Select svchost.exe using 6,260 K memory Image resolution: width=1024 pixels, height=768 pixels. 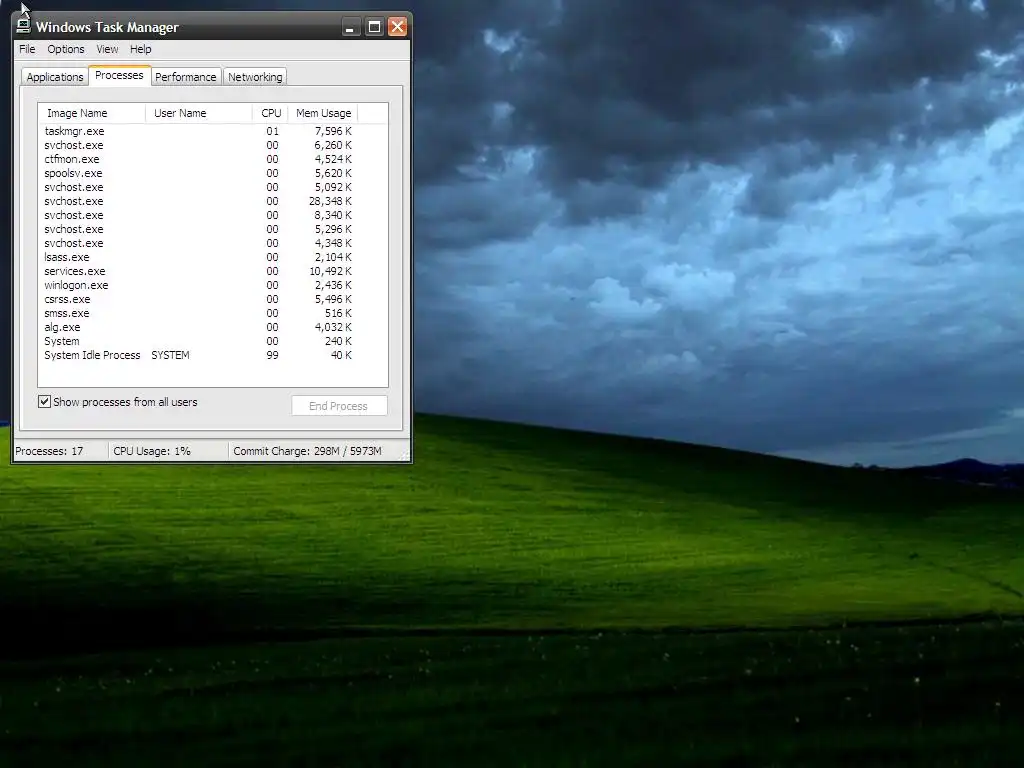(199, 145)
